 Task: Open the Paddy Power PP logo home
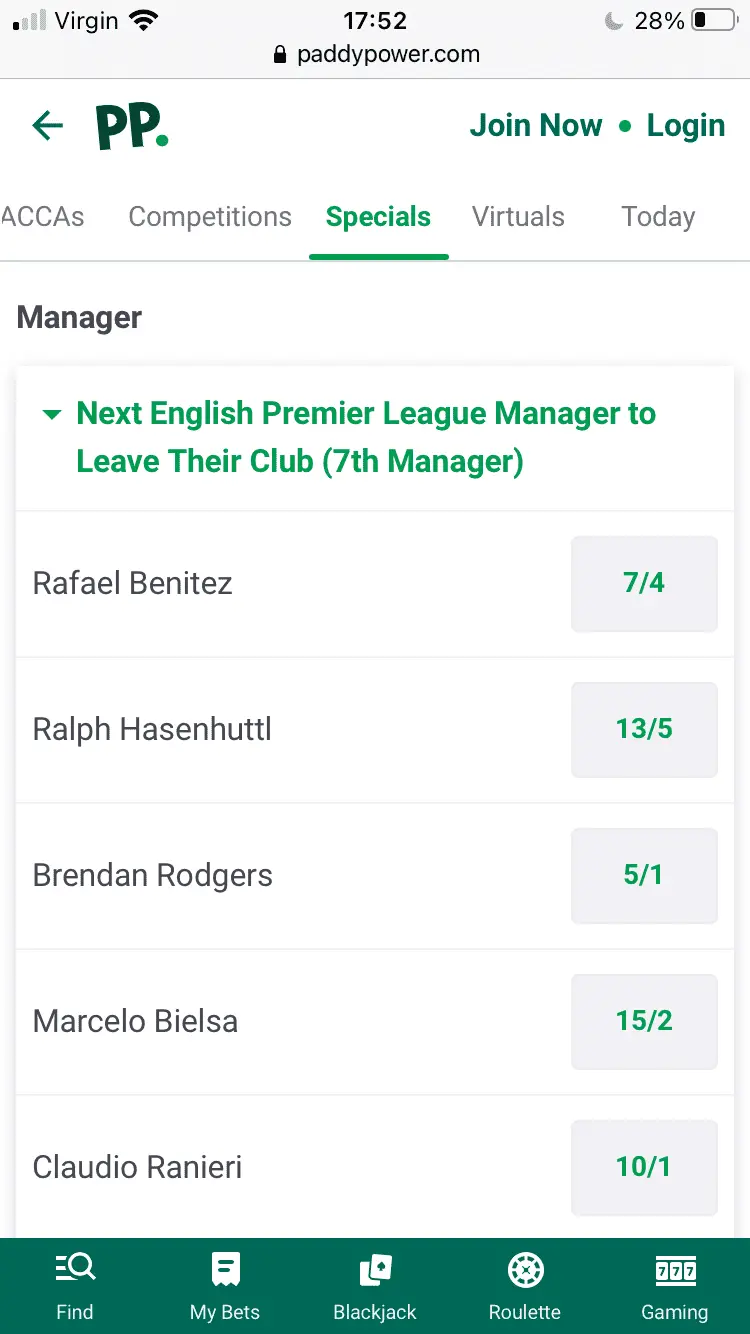[x=132, y=128]
